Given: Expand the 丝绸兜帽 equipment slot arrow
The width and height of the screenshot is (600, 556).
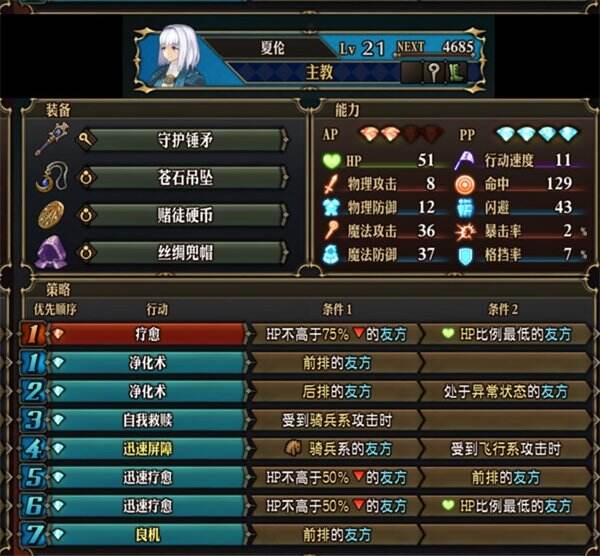Looking at the screenshot, I should (285, 253).
